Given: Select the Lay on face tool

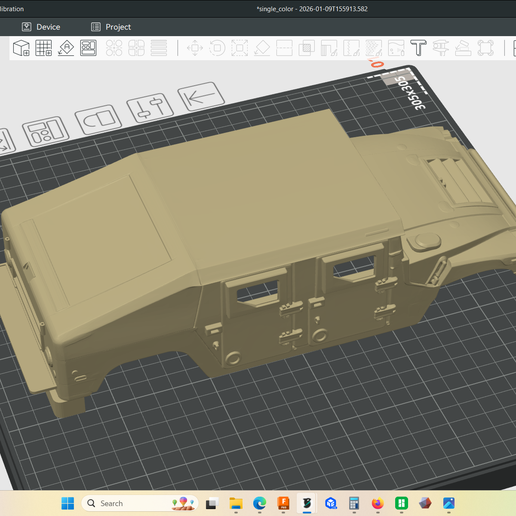Looking at the screenshot, I should point(262,48).
